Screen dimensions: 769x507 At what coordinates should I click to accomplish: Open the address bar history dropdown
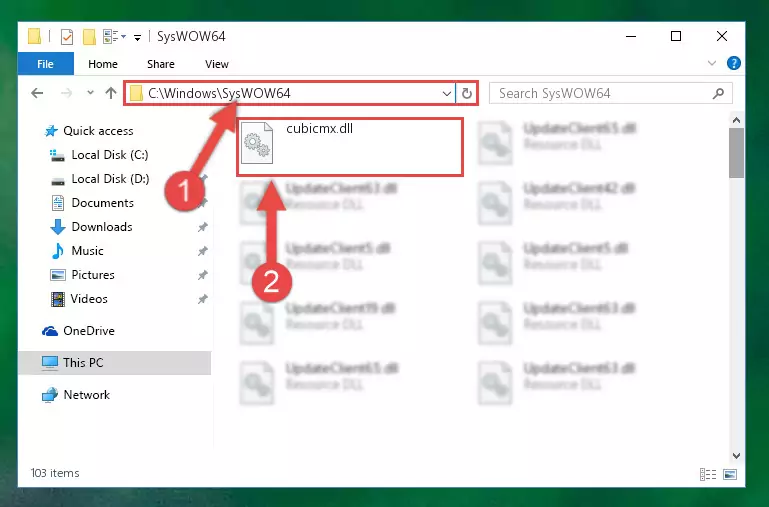click(446, 93)
